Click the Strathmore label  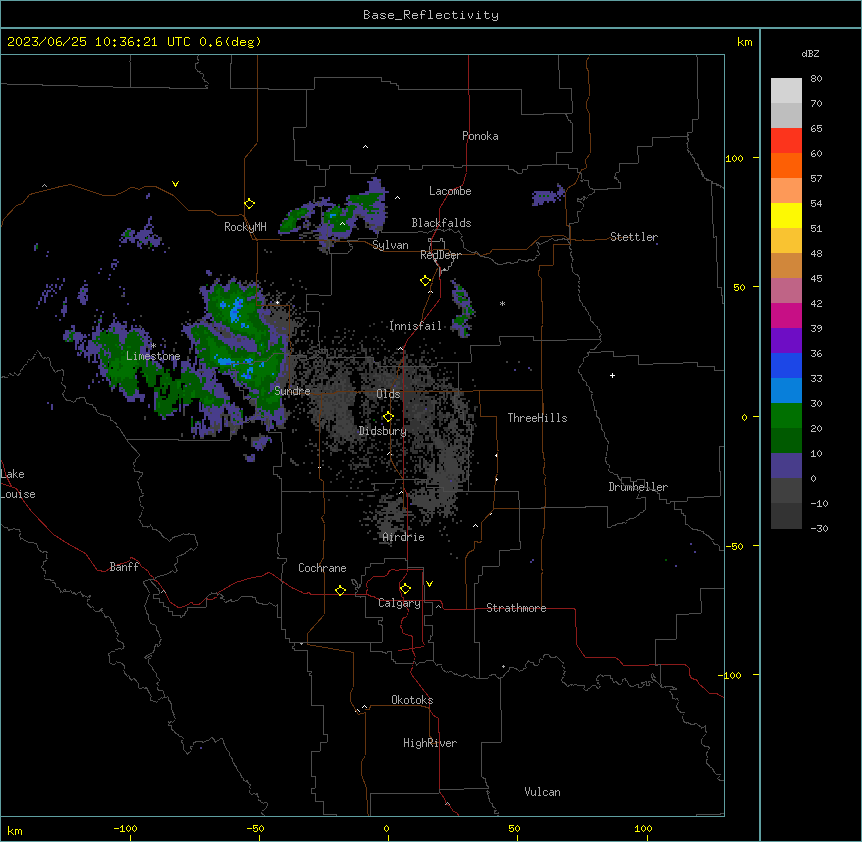(516, 608)
